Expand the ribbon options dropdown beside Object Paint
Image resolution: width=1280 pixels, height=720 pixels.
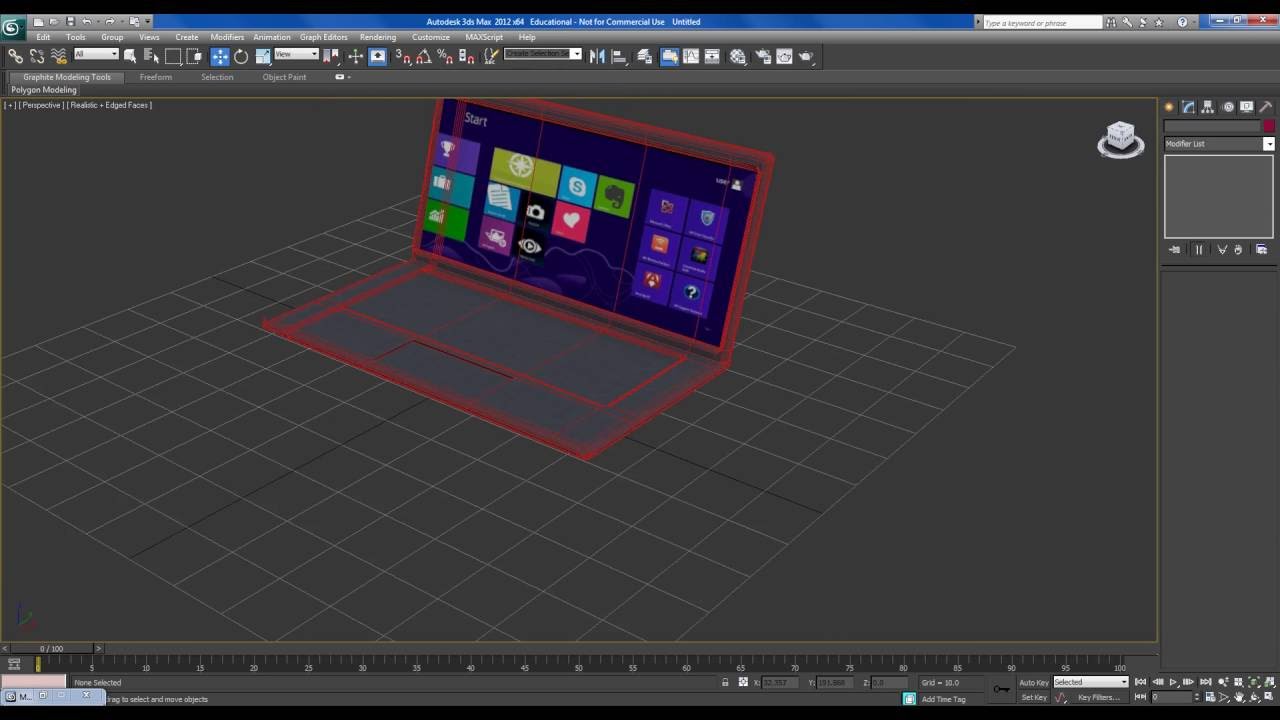click(343, 77)
